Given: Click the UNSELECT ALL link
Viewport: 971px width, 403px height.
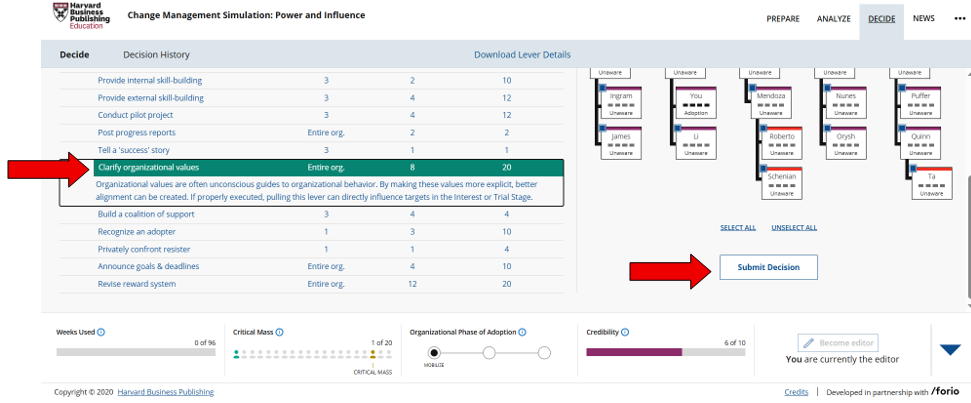Looking at the screenshot, I should point(793,228).
